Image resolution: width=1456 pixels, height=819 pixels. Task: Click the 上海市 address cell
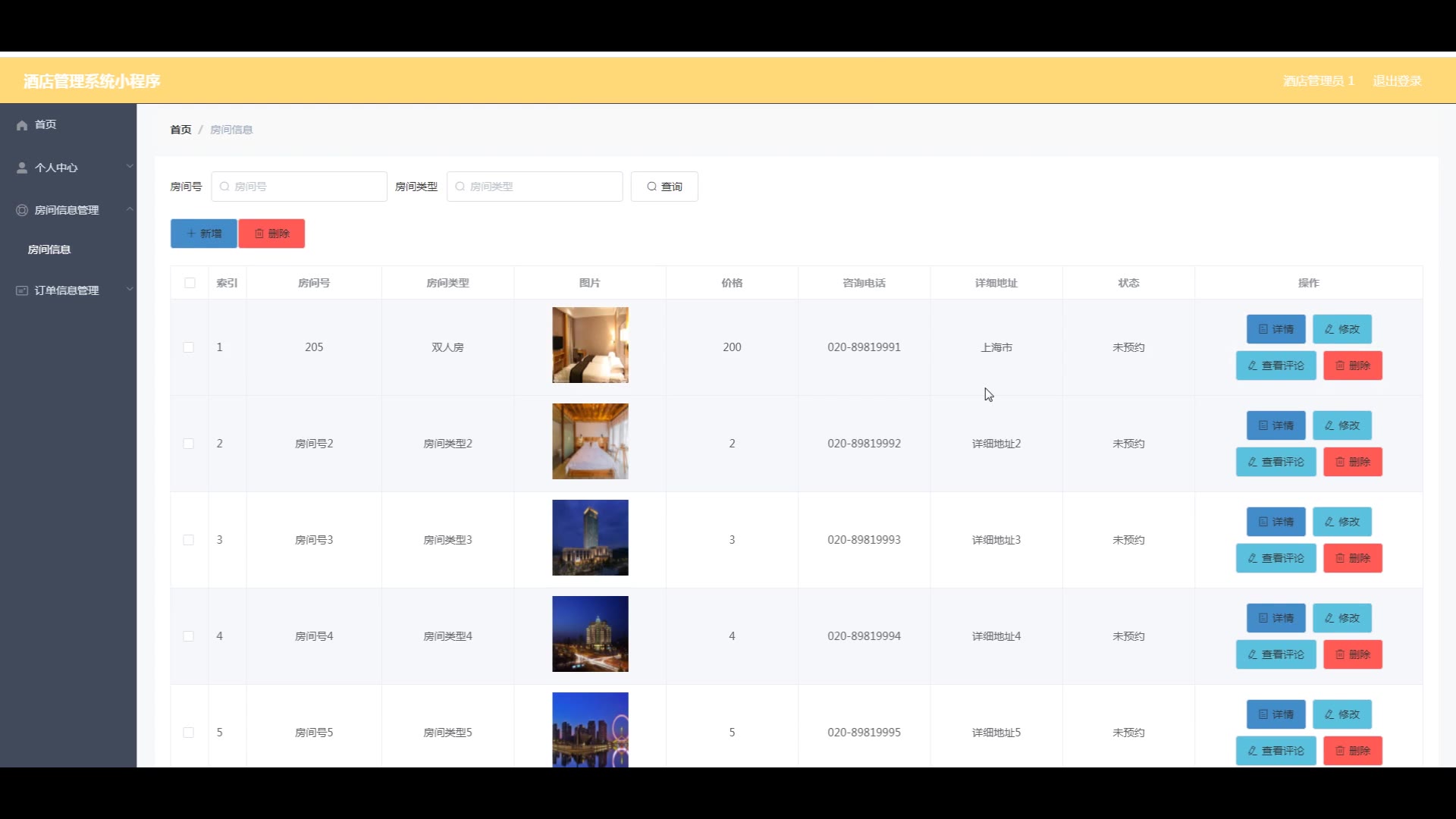996,347
